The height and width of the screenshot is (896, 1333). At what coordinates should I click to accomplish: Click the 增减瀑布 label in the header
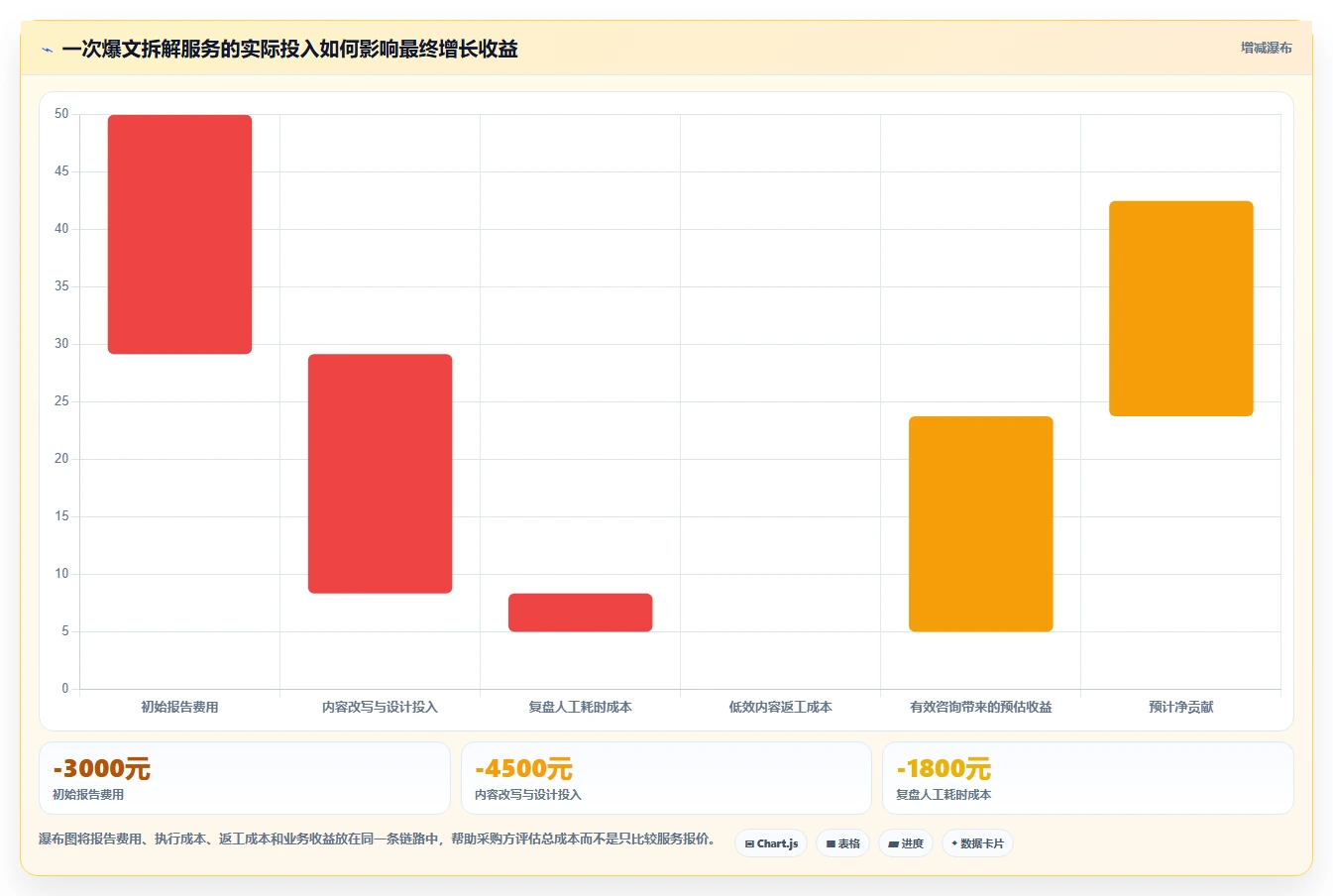click(1266, 48)
